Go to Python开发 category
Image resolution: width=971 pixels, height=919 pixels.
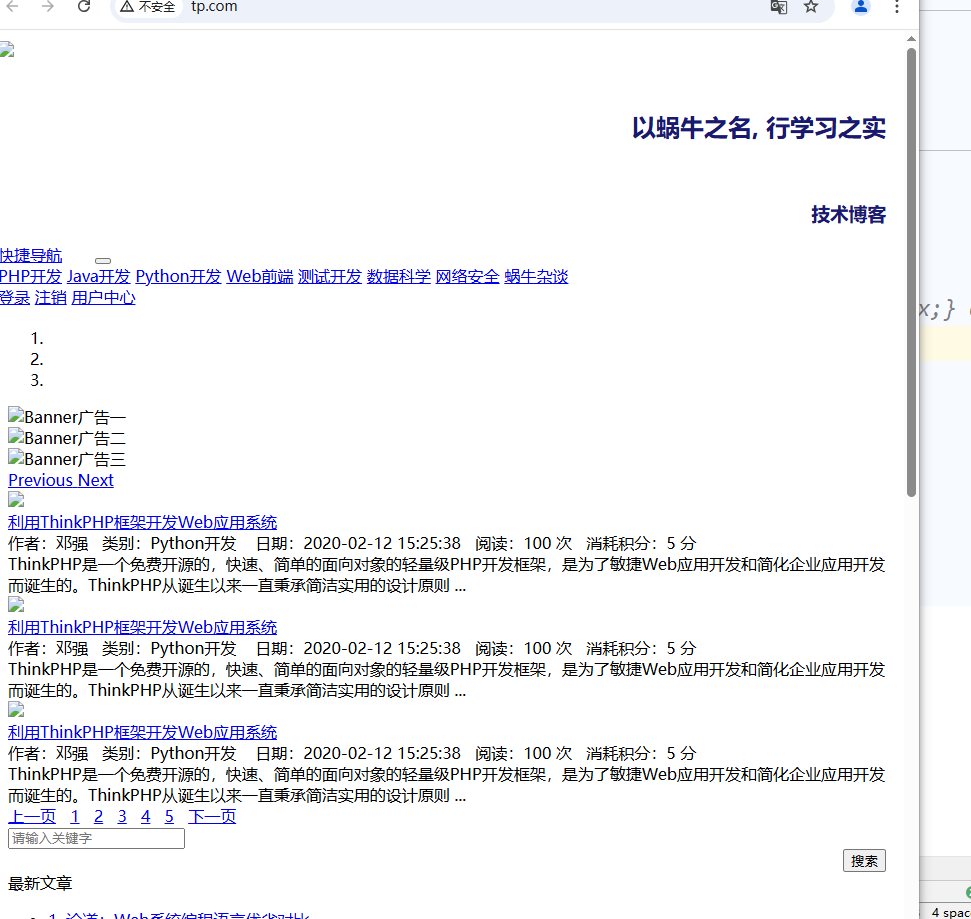tap(178, 277)
